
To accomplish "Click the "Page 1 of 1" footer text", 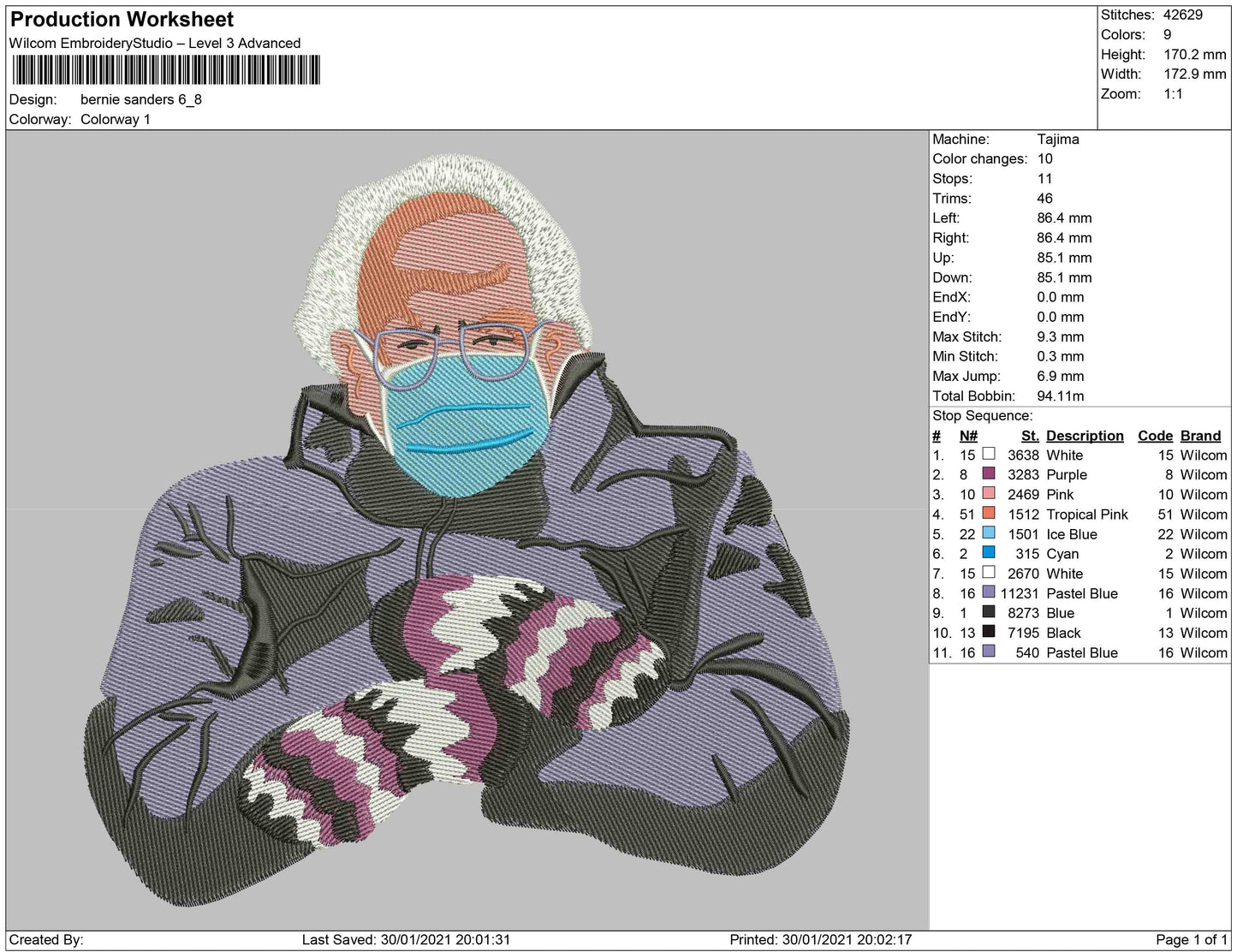I will [1192, 939].
